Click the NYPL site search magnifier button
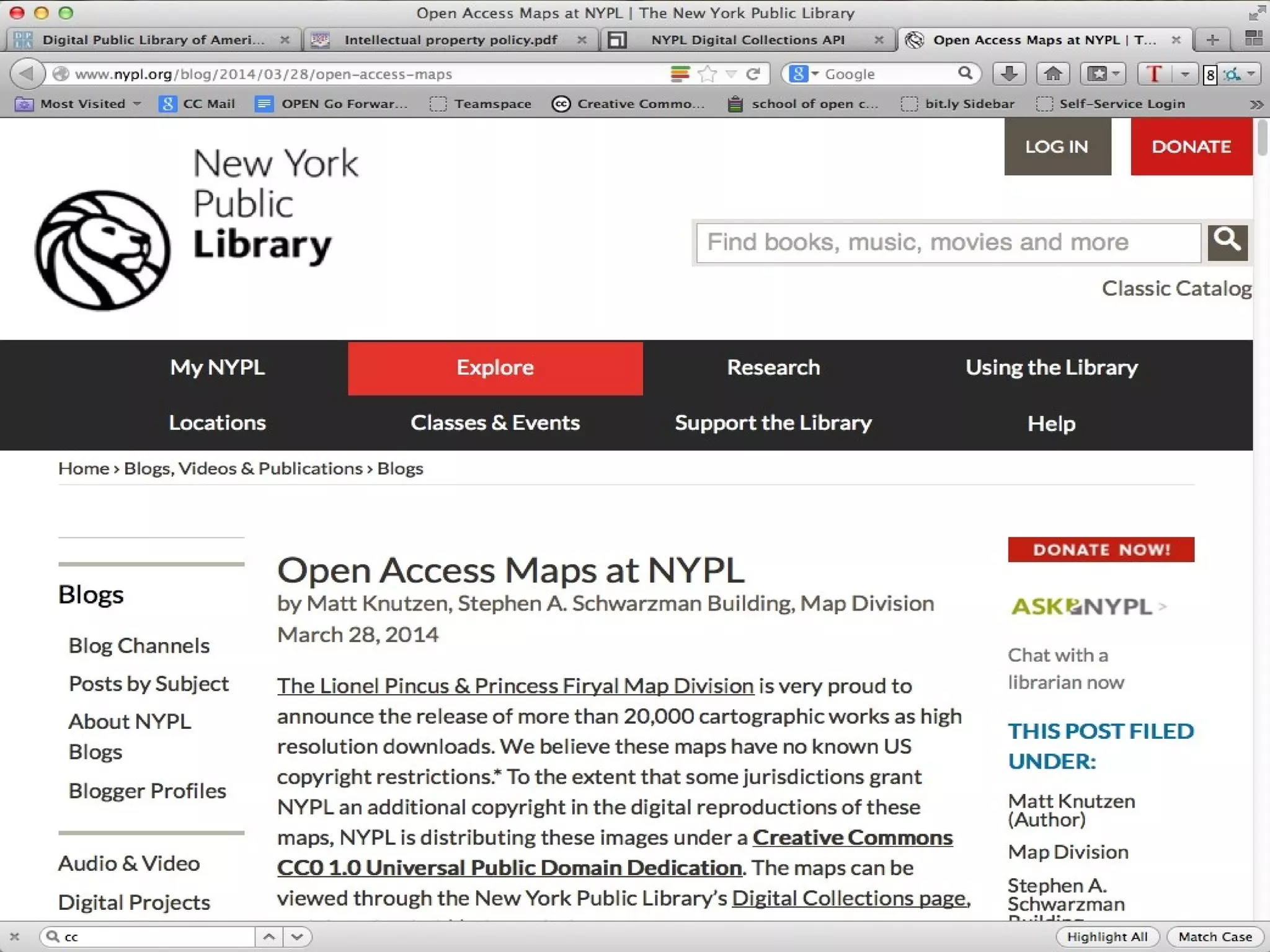This screenshot has width=1270, height=952. click(1227, 242)
